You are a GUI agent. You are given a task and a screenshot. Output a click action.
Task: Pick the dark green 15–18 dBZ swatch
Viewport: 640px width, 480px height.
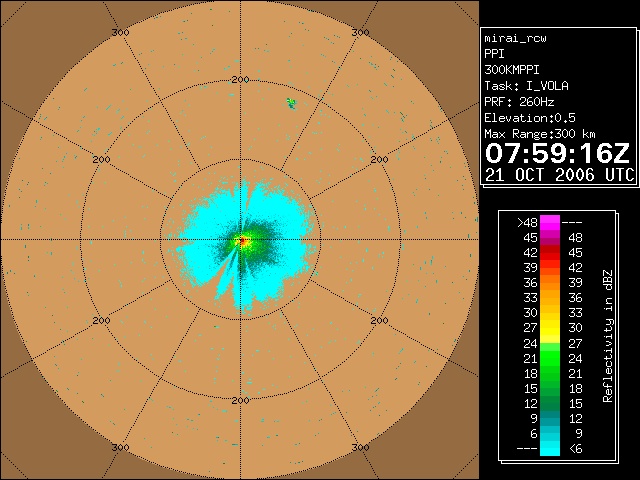point(550,389)
